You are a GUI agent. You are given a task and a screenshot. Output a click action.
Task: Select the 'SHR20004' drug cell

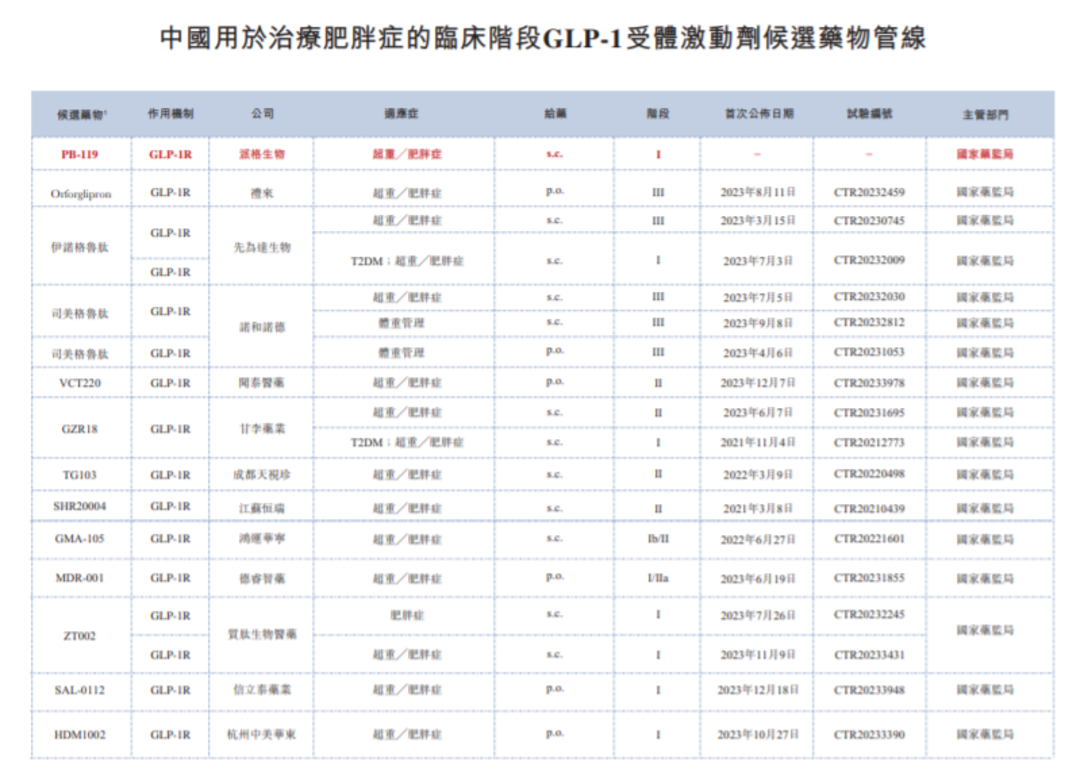coord(80,506)
